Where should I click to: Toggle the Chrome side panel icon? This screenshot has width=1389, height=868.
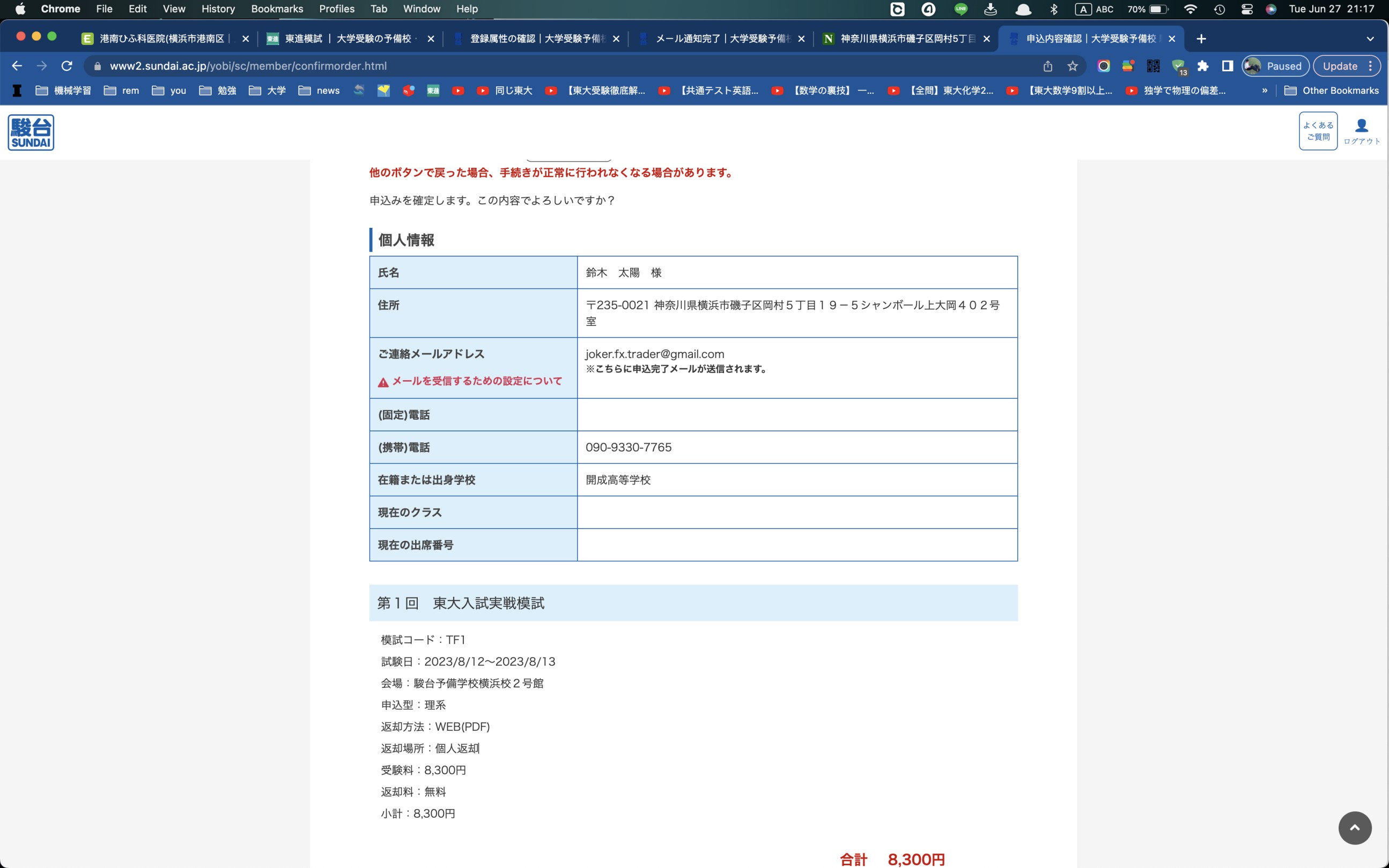(1227, 66)
